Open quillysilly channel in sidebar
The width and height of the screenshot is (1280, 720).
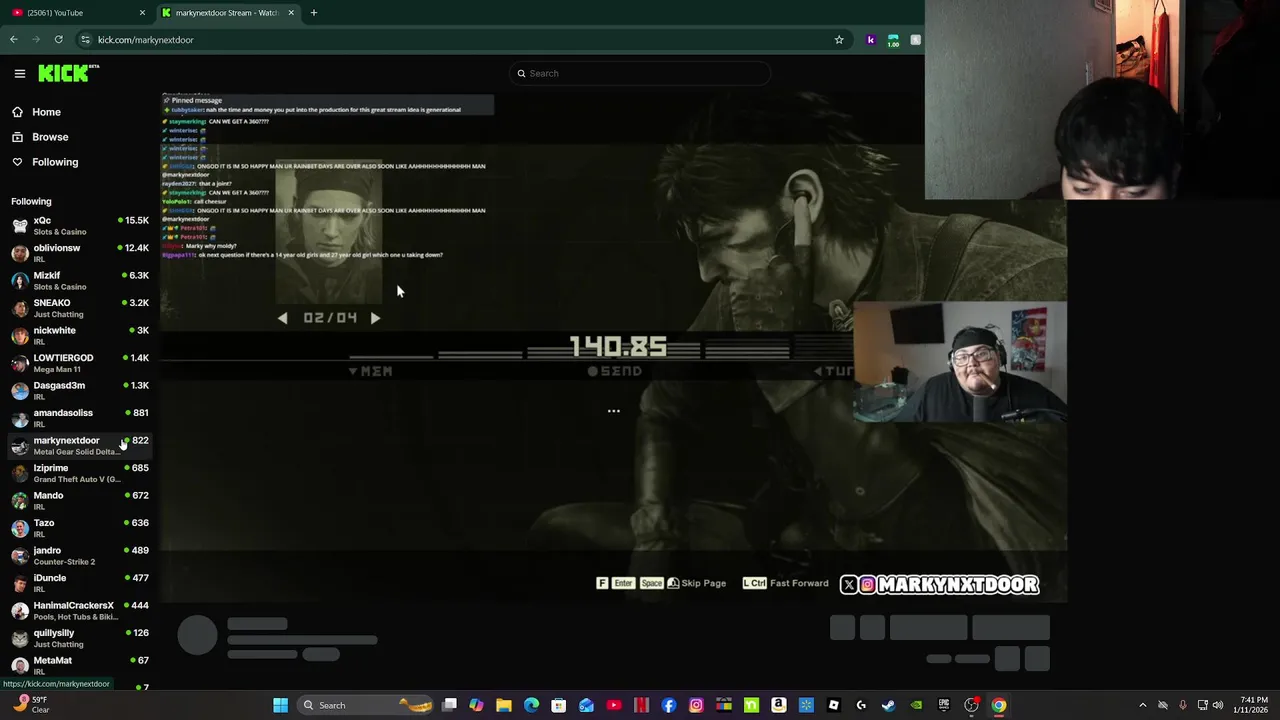click(x=80, y=638)
